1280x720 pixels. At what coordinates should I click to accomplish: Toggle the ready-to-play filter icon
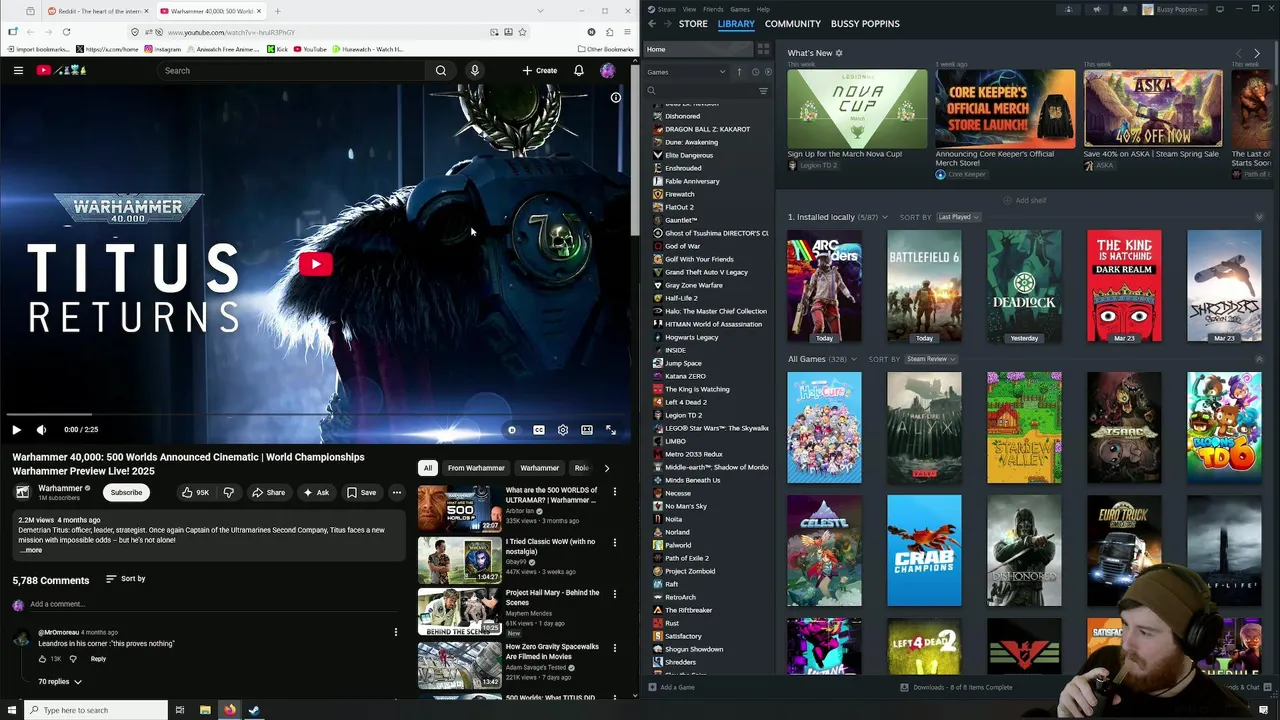(x=768, y=72)
